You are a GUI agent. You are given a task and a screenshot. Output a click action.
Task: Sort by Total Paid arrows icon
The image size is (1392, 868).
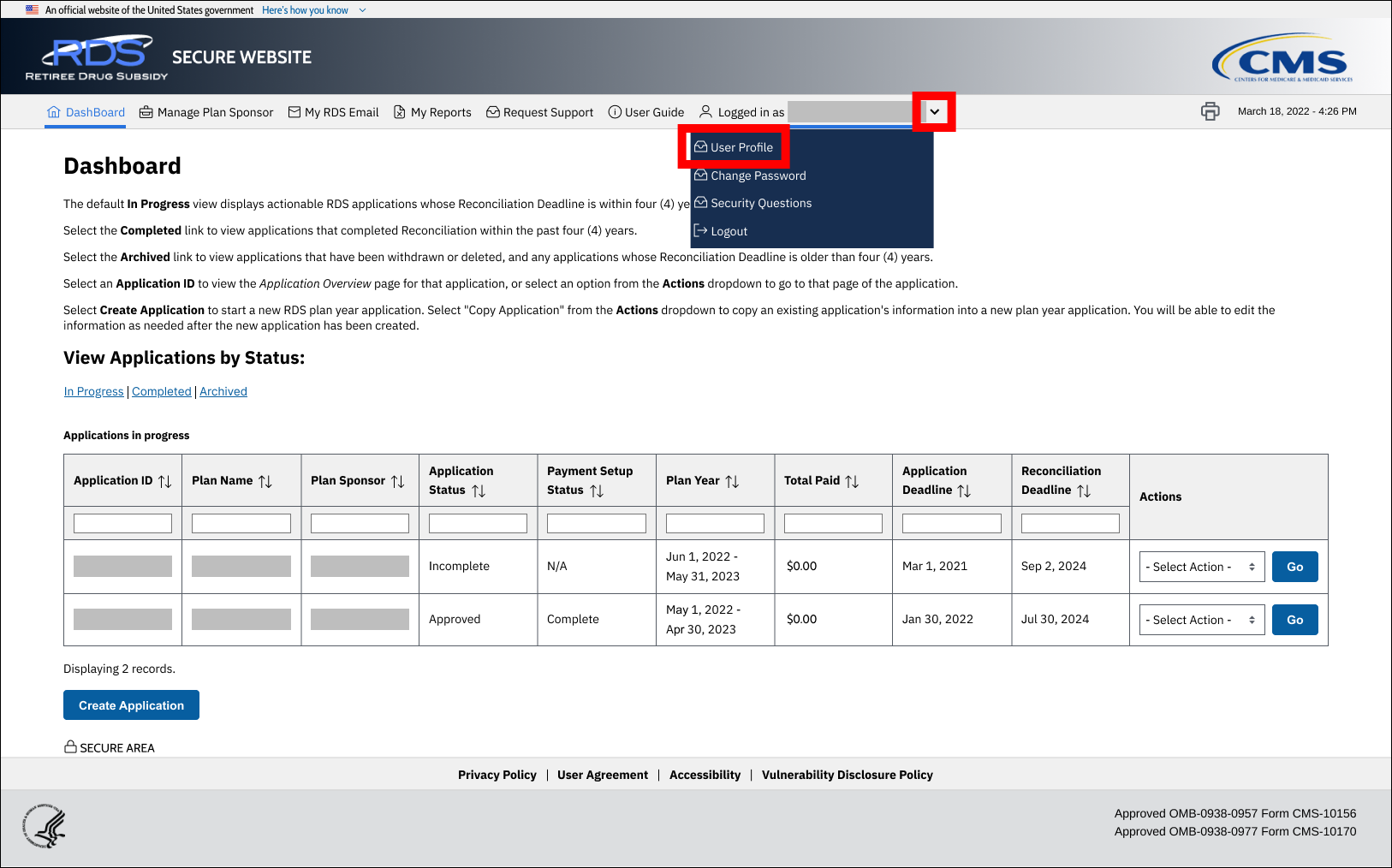click(852, 481)
